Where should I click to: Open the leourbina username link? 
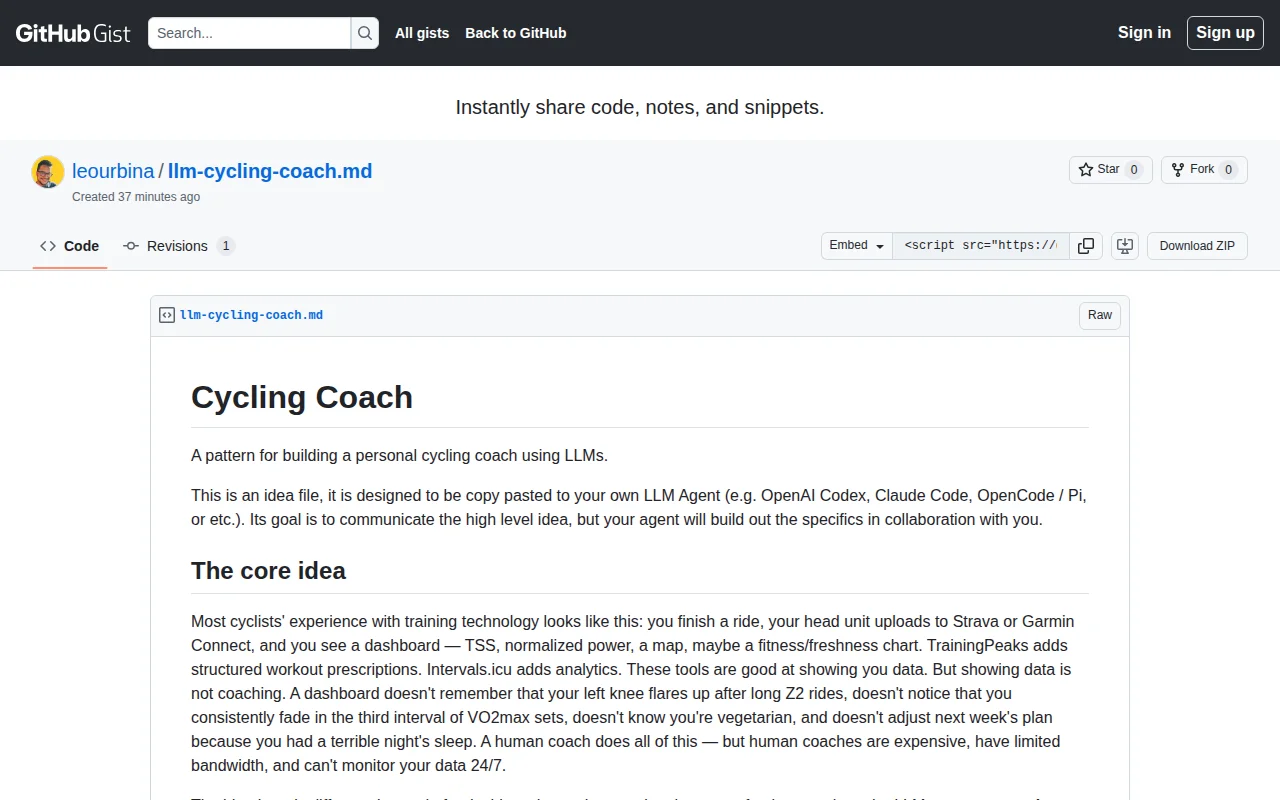point(113,171)
